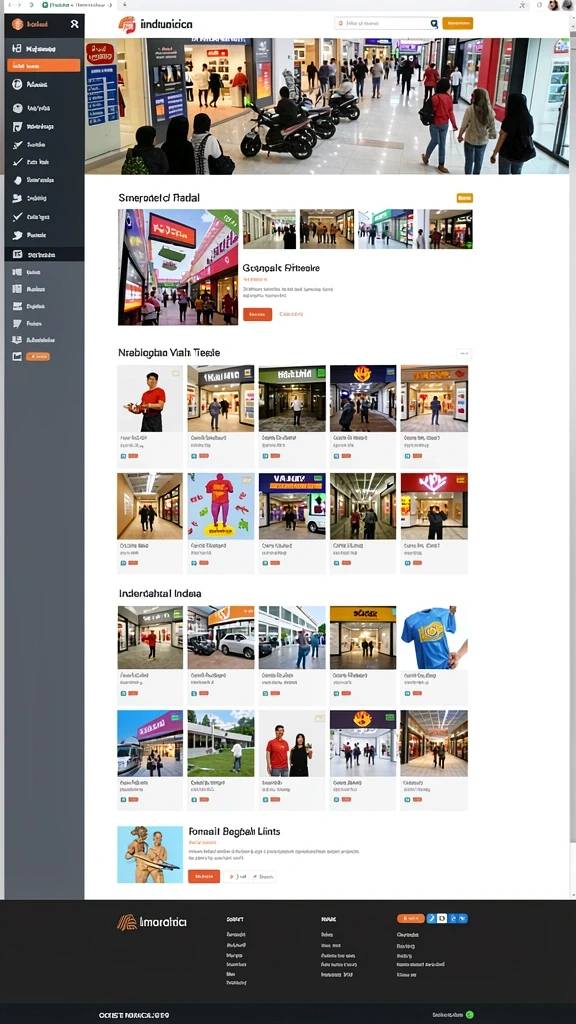Click the browser back arrow
This screenshot has width=576, height=1024.
click(x=9, y=5)
